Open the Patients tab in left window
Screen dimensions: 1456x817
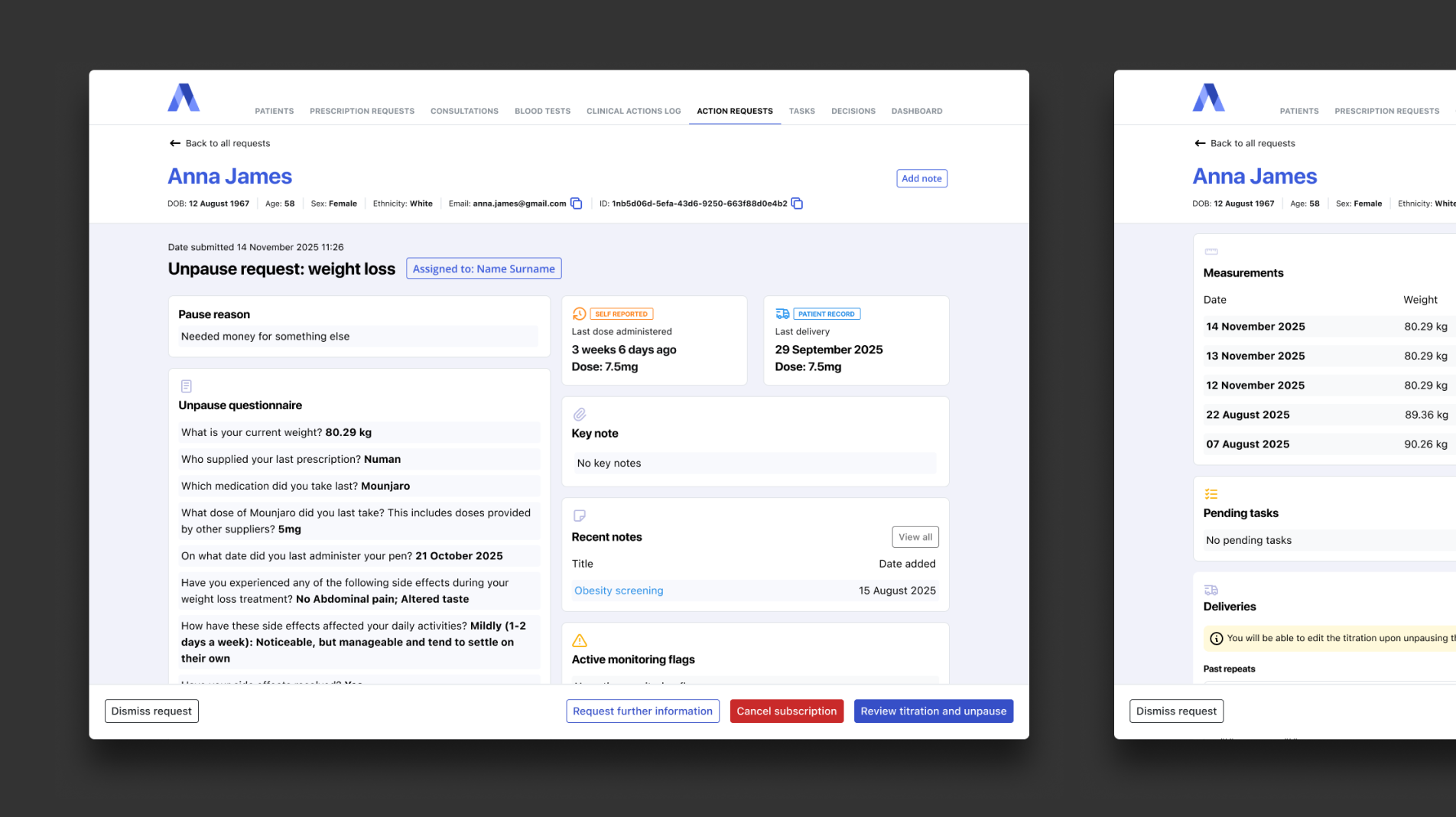(x=275, y=111)
